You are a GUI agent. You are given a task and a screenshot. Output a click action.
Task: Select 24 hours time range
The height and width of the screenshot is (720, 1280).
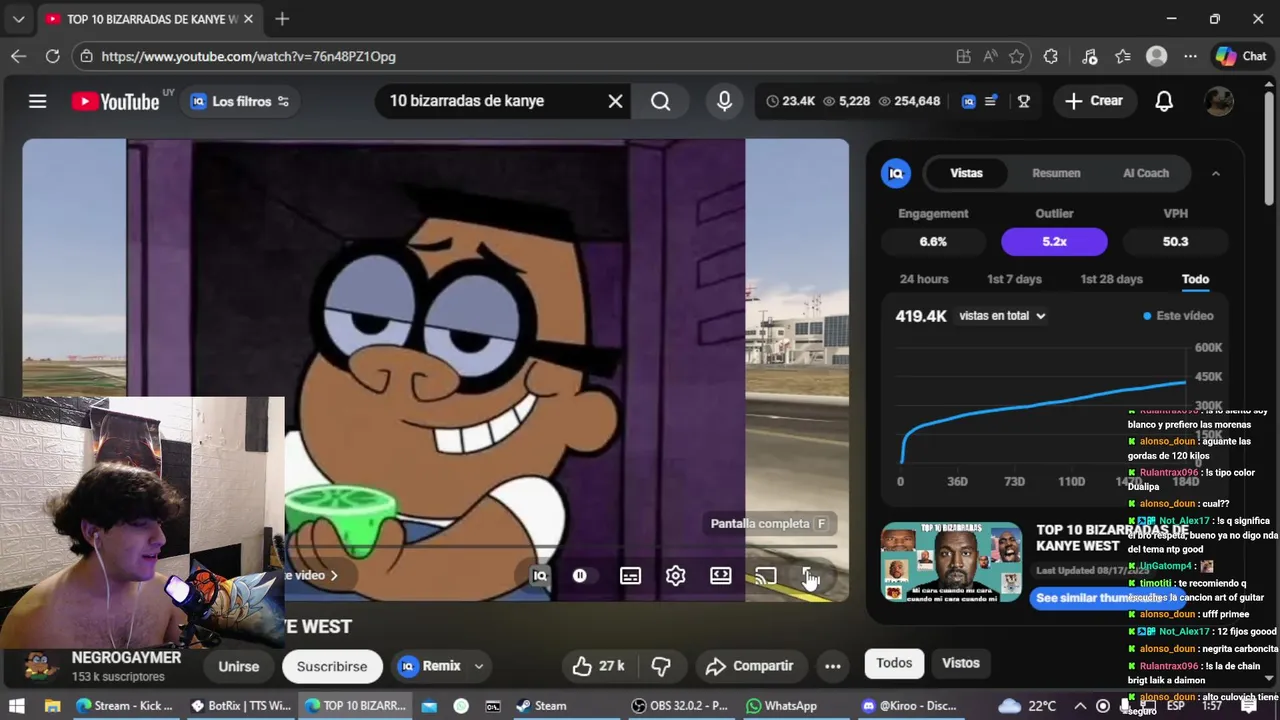point(924,279)
